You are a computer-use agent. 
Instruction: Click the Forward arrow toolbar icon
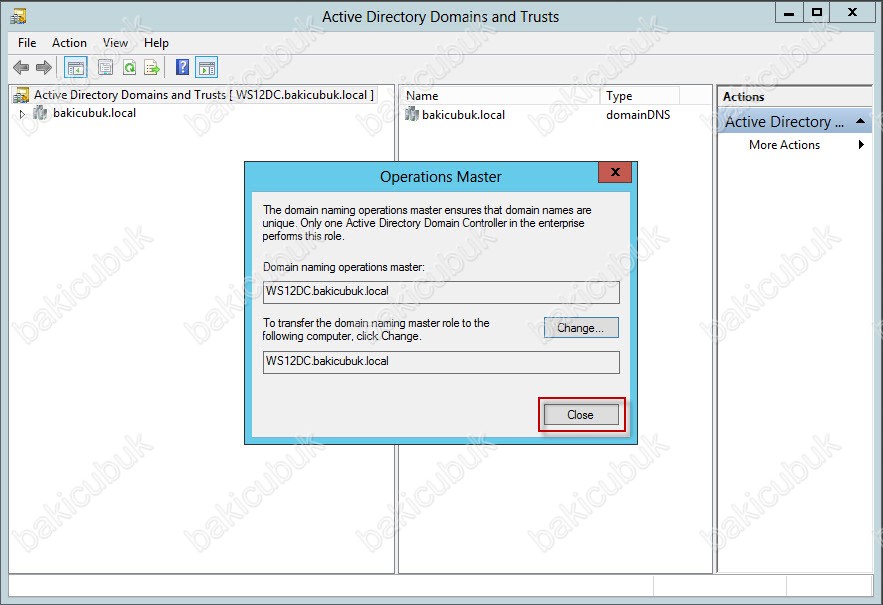[43, 68]
